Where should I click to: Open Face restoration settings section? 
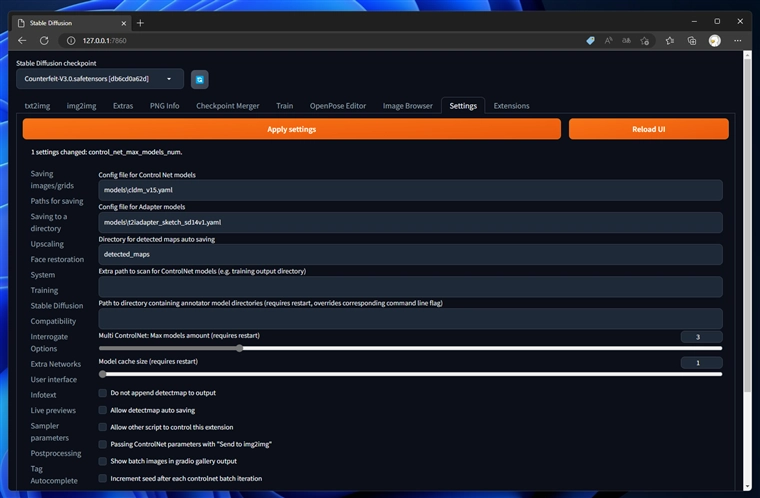pos(57,259)
